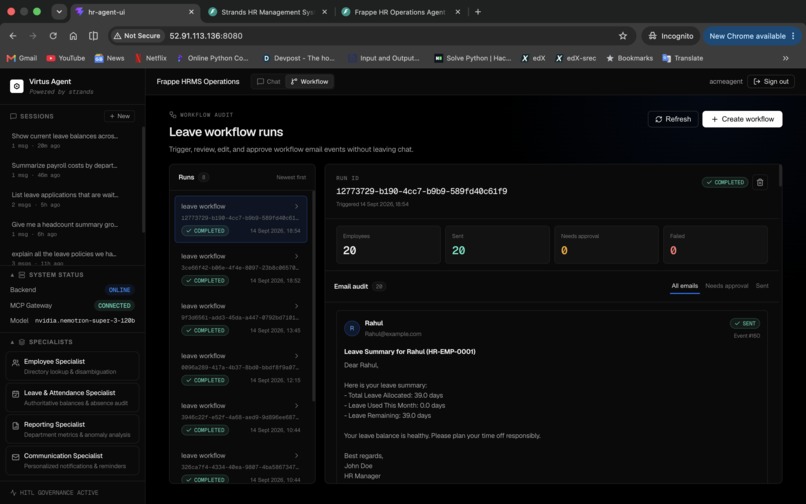Screen dimensions: 806x504
Task: Open Gmail bookmark
Action: tap(22, 58)
